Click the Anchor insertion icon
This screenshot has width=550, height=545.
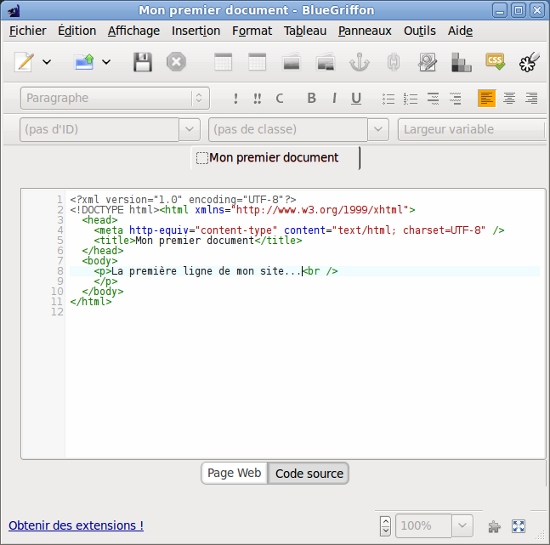[x=360, y=62]
